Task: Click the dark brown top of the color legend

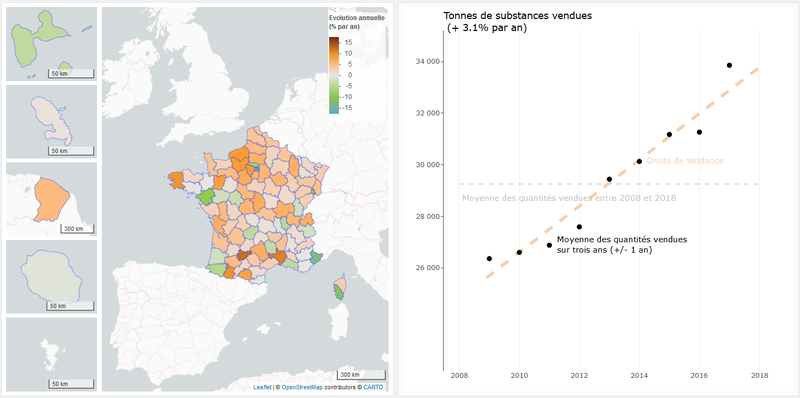Action: (x=333, y=40)
